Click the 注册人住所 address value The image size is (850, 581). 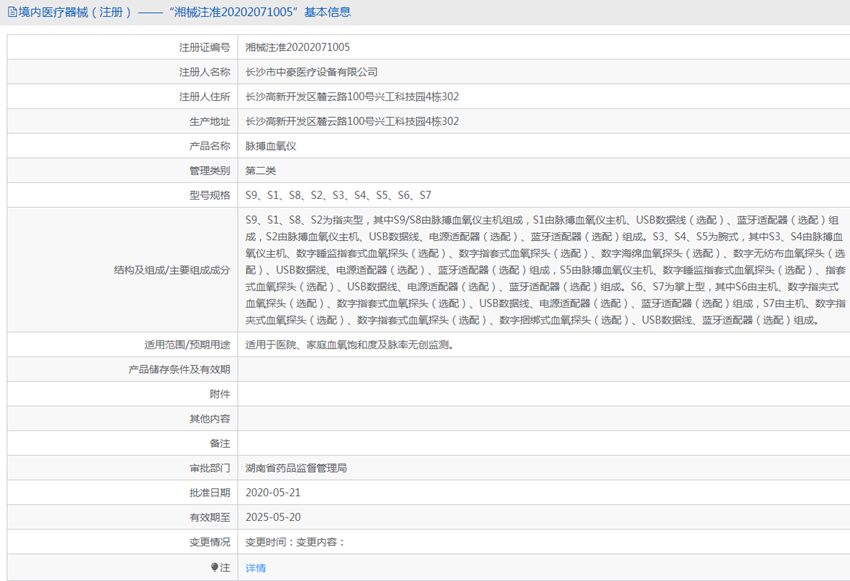[352, 97]
